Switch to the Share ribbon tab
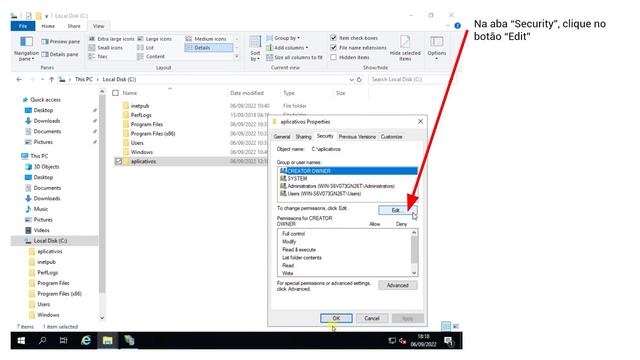Image resolution: width=640 pixels, height=360 pixels. (74, 26)
